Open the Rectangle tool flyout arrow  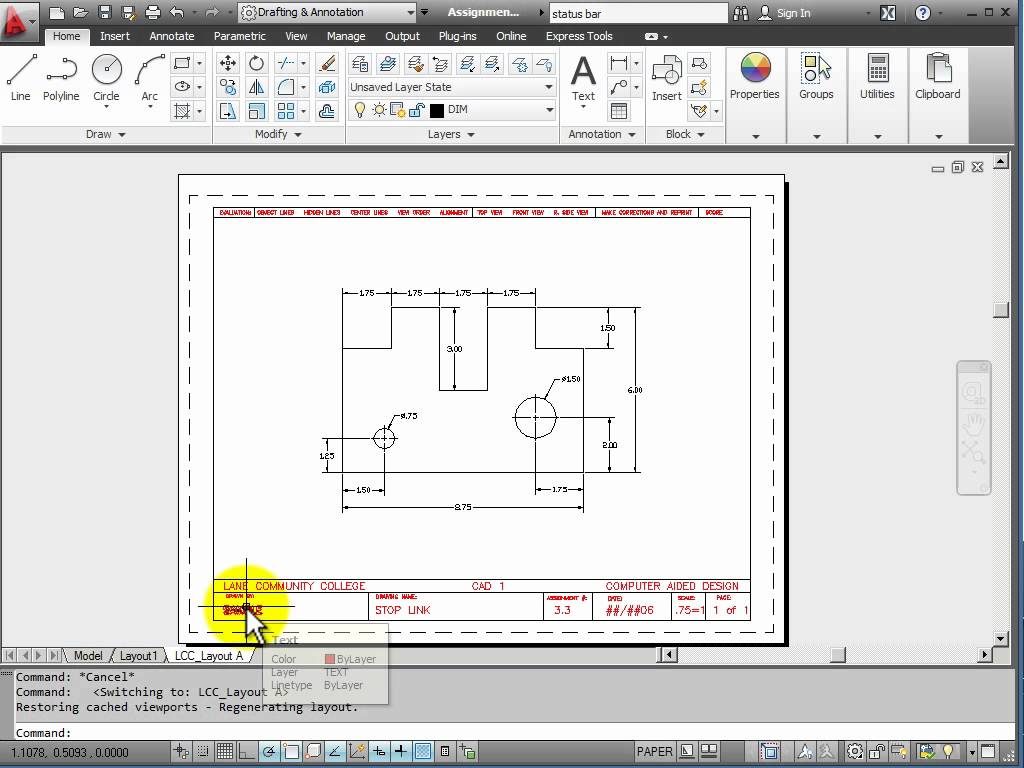point(199,63)
